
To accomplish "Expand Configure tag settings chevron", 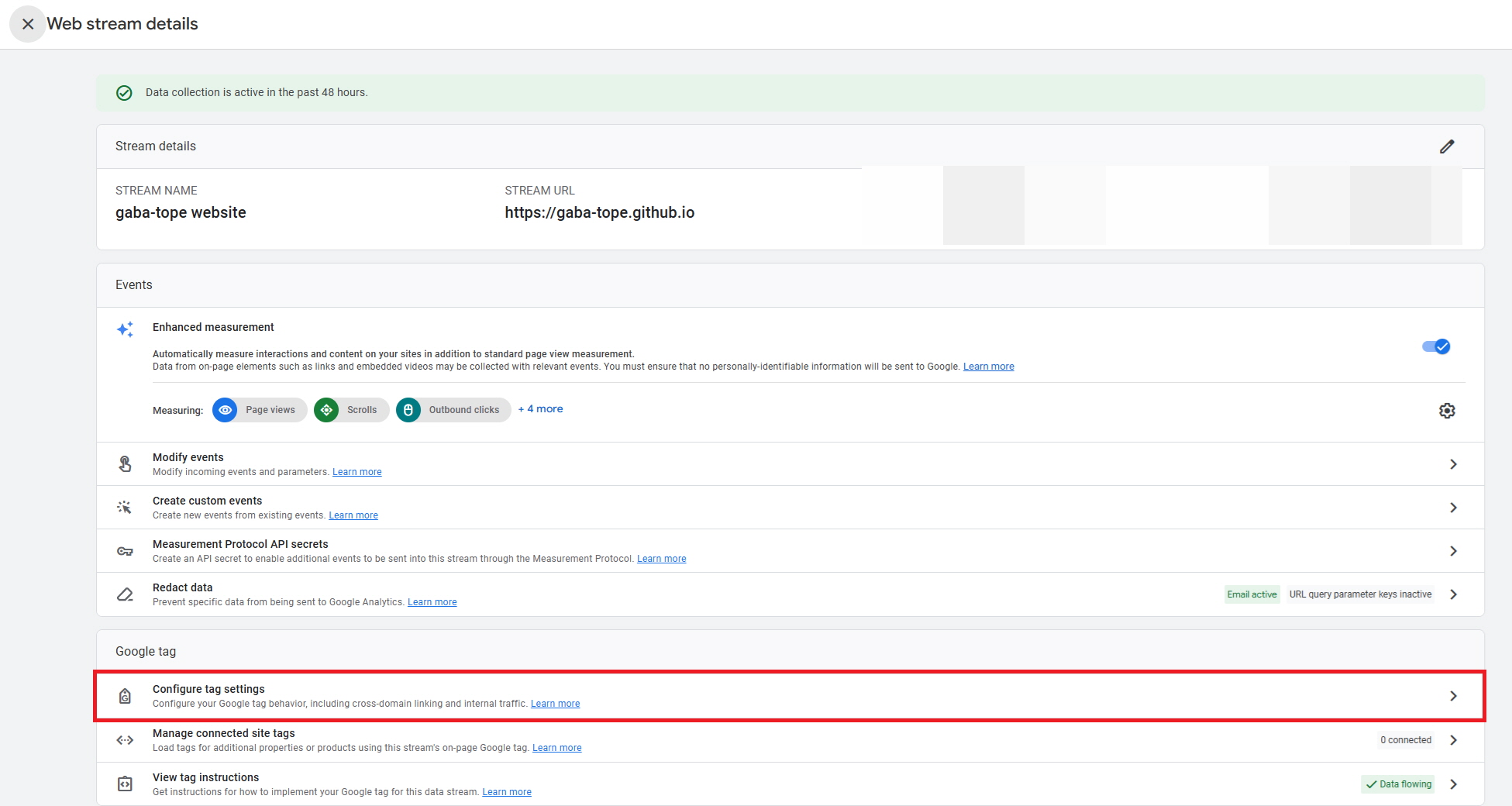I will 1453,696.
